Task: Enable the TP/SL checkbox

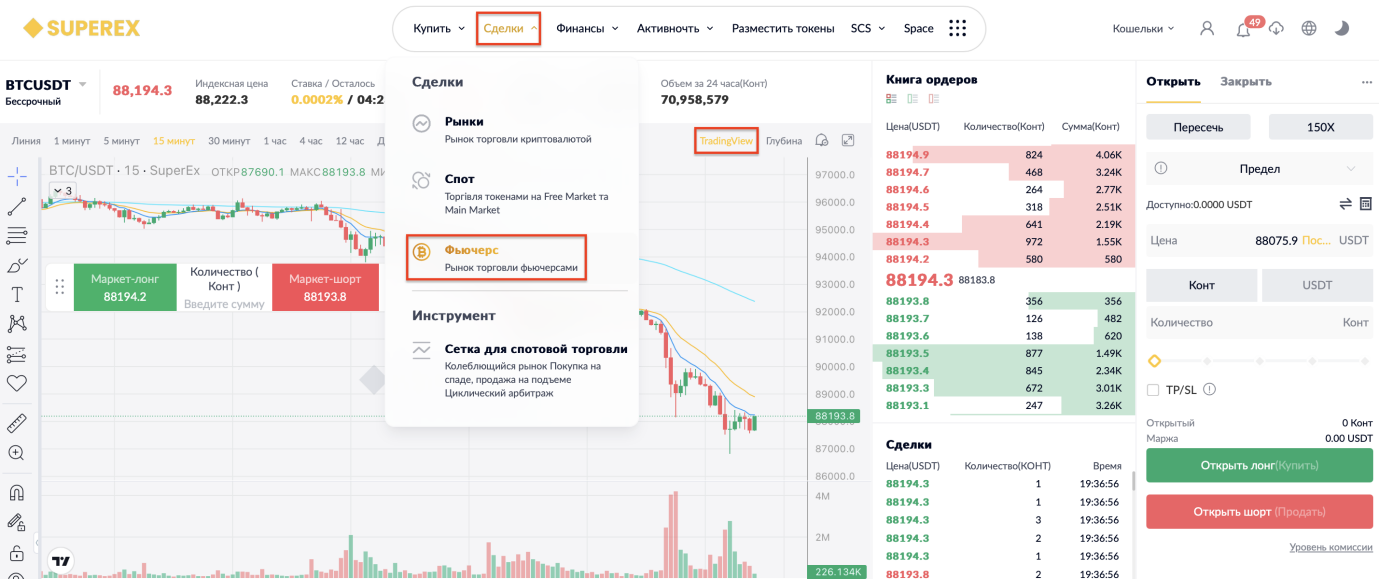Action: pyautogui.click(x=1153, y=390)
